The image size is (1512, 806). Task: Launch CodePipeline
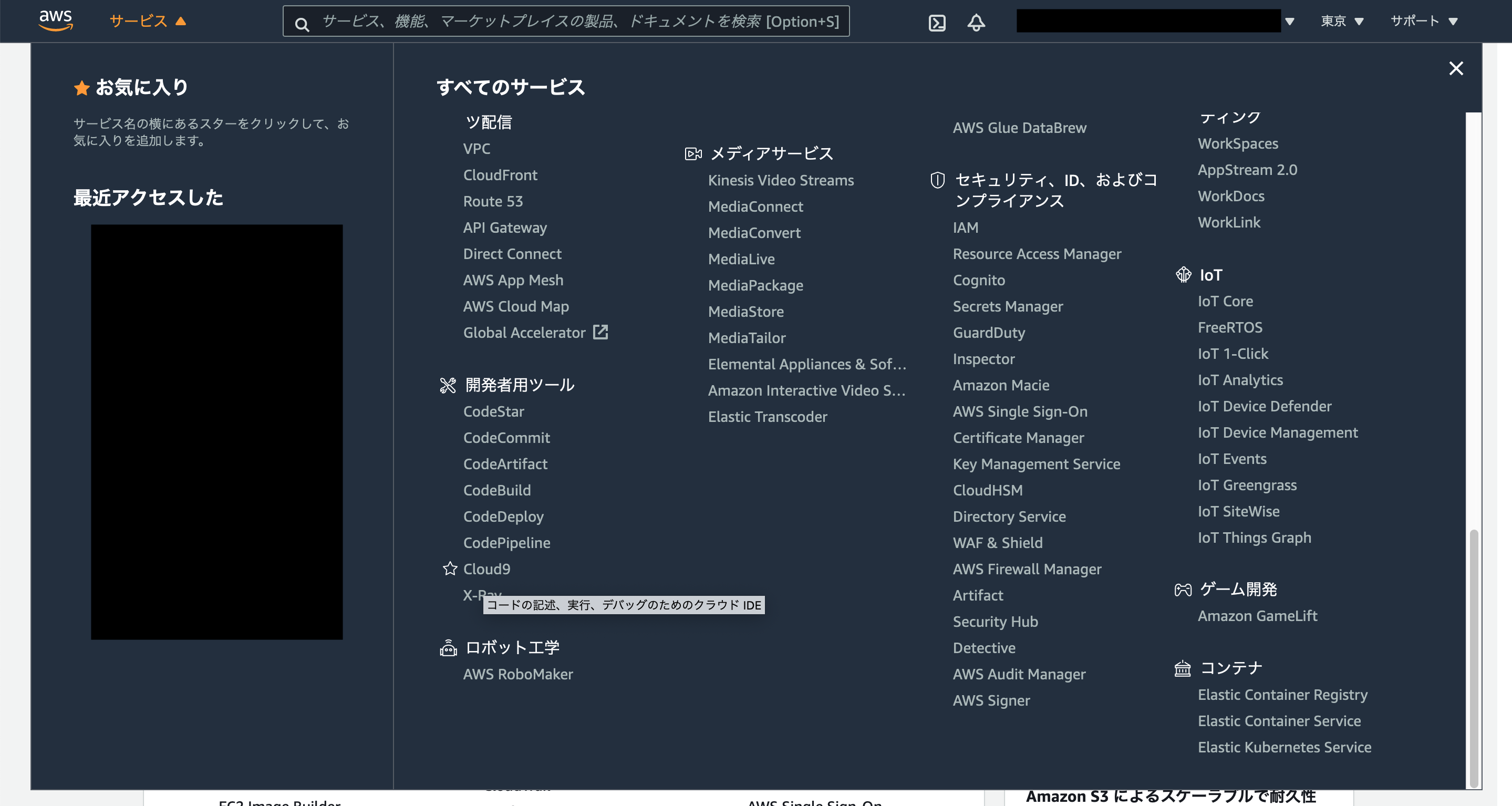tap(506, 543)
